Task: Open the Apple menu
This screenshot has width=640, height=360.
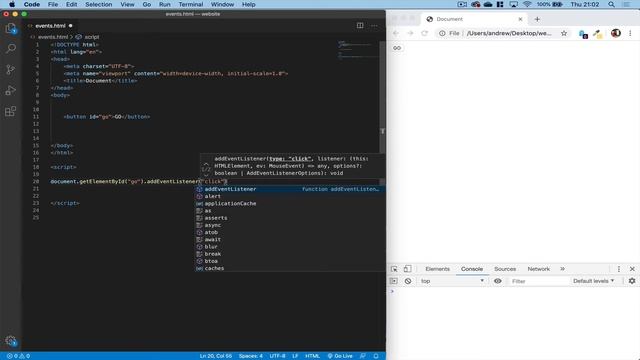Action: (12, 4)
